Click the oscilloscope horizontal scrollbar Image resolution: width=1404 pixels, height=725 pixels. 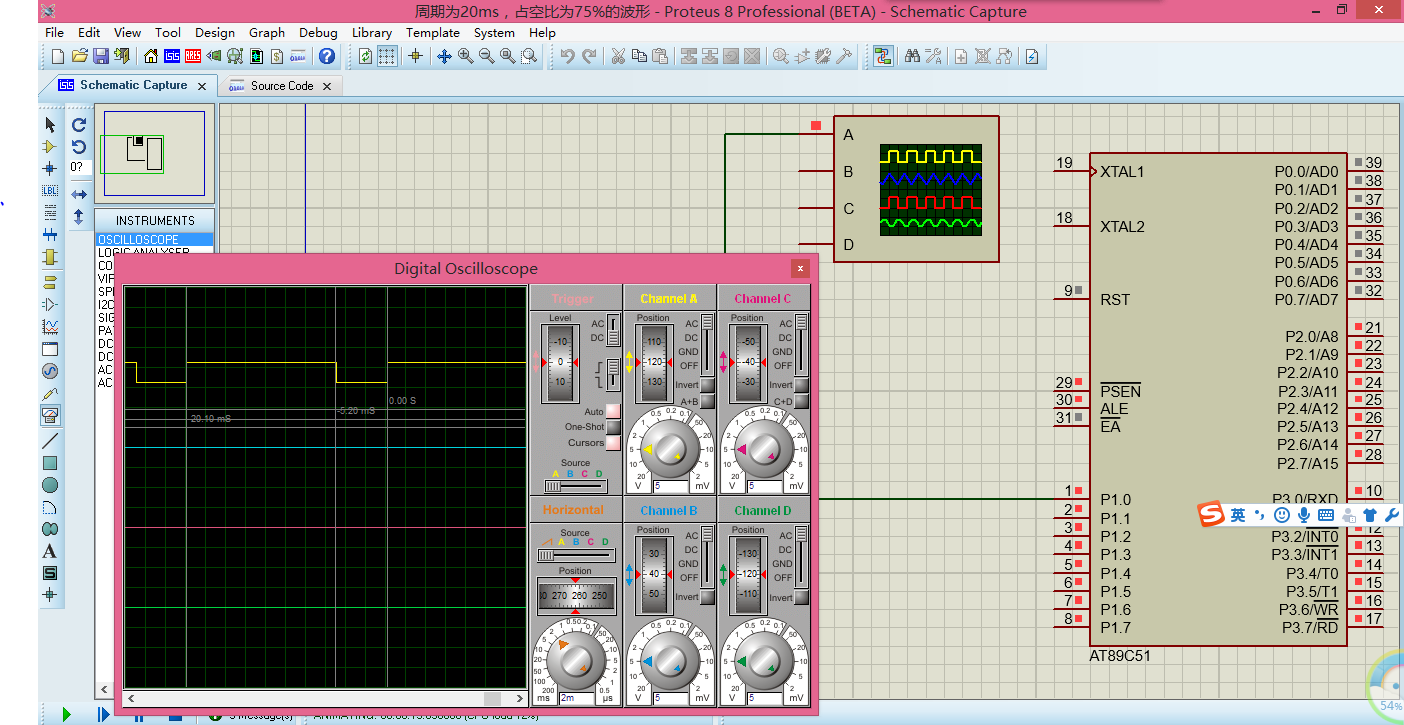tap(325, 698)
